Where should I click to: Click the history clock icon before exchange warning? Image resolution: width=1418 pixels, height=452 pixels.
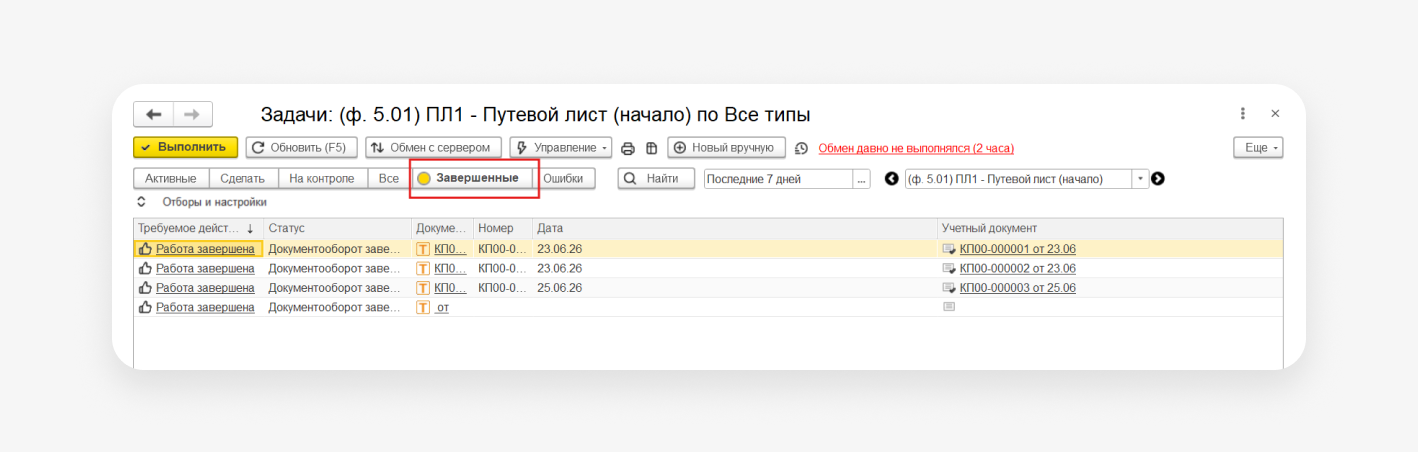801,148
